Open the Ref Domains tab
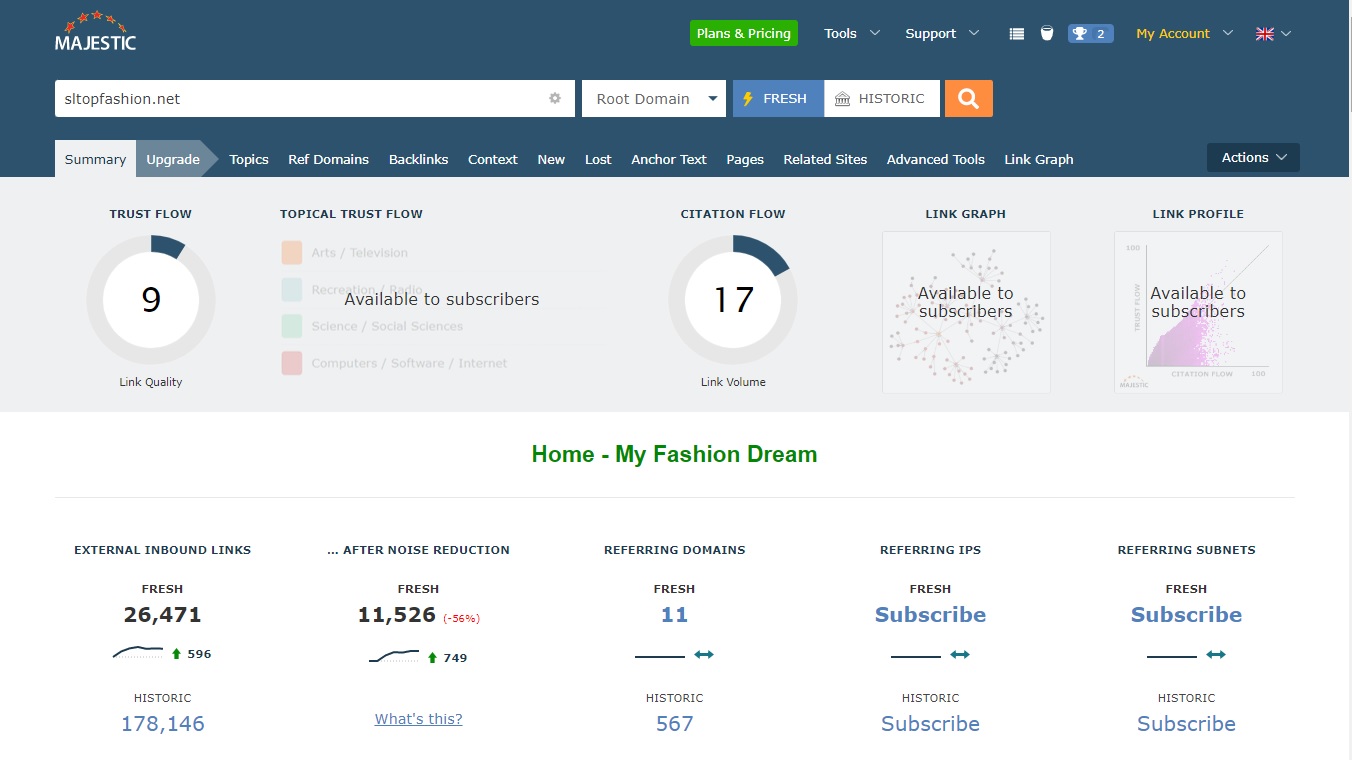The image size is (1352, 760). pyautogui.click(x=328, y=159)
